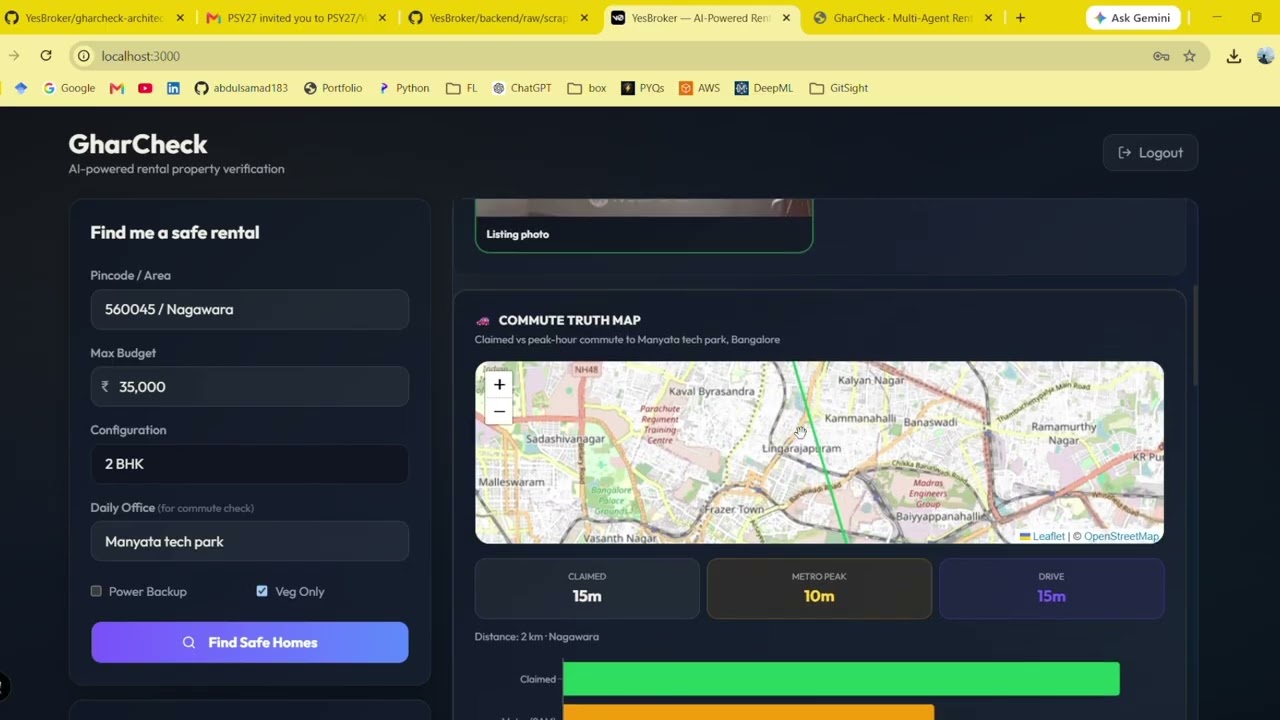Click the green Claimed commute bar

tap(841, 678)
